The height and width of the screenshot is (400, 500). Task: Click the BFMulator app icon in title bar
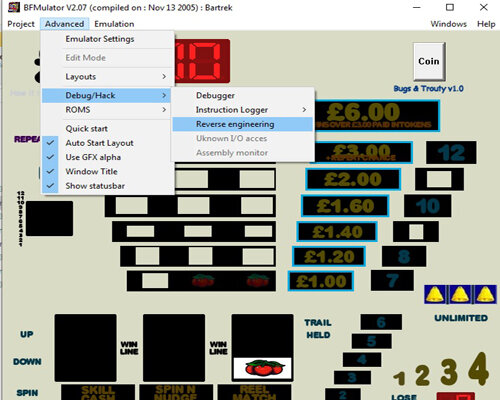coord(14,7)
